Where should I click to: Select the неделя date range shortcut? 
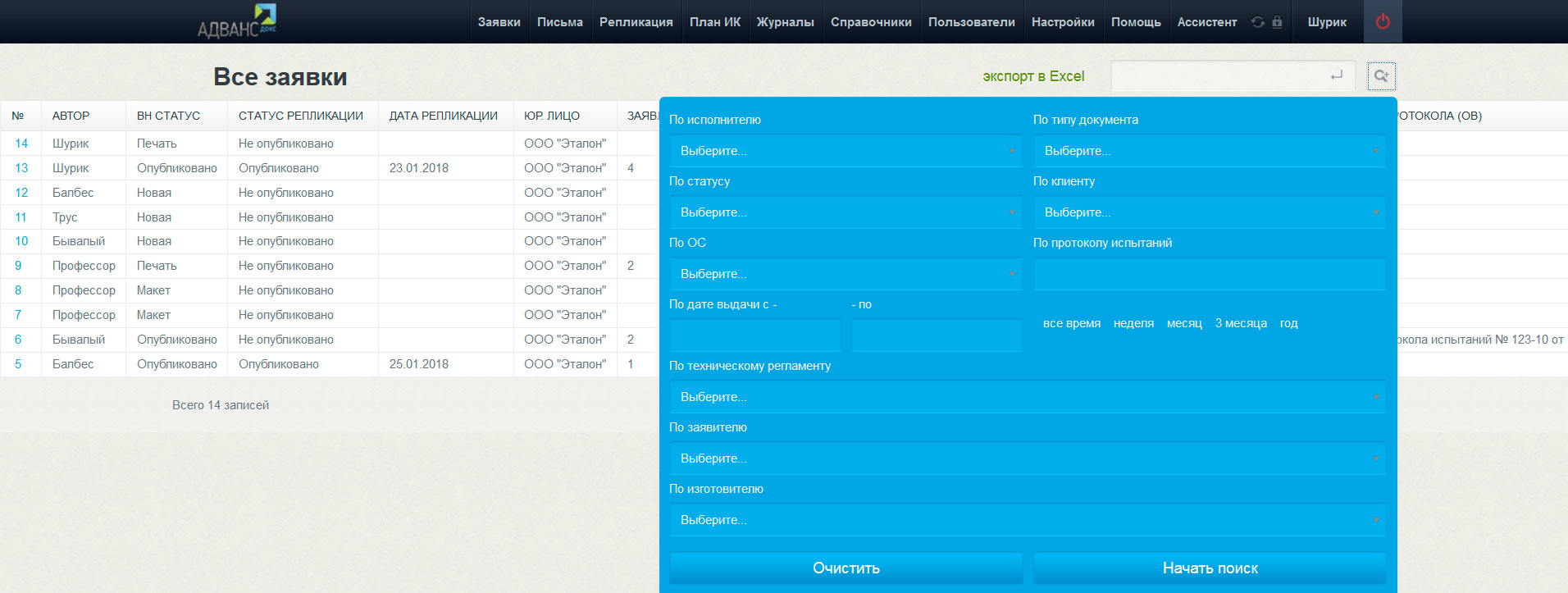pos(1133,323)
